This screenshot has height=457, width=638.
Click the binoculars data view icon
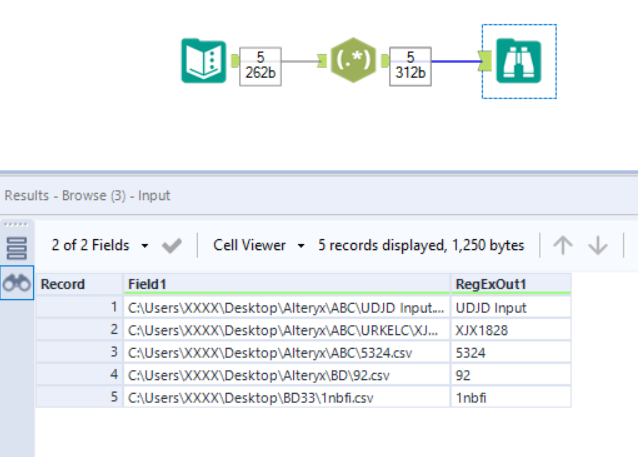16,283
